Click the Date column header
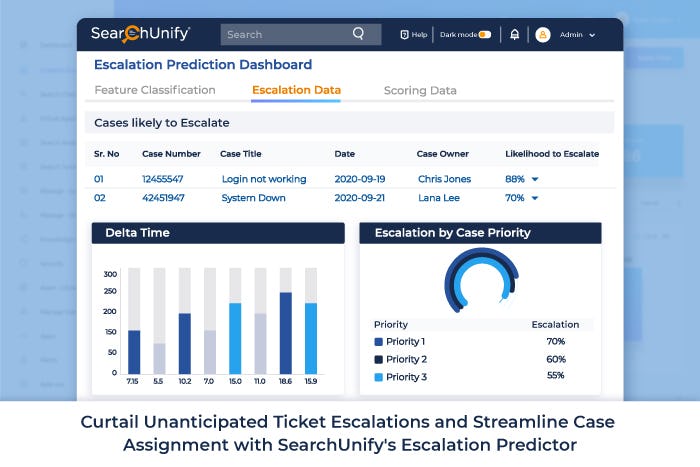Viewport: 700px width, 467px height. [x=345, y=154]
